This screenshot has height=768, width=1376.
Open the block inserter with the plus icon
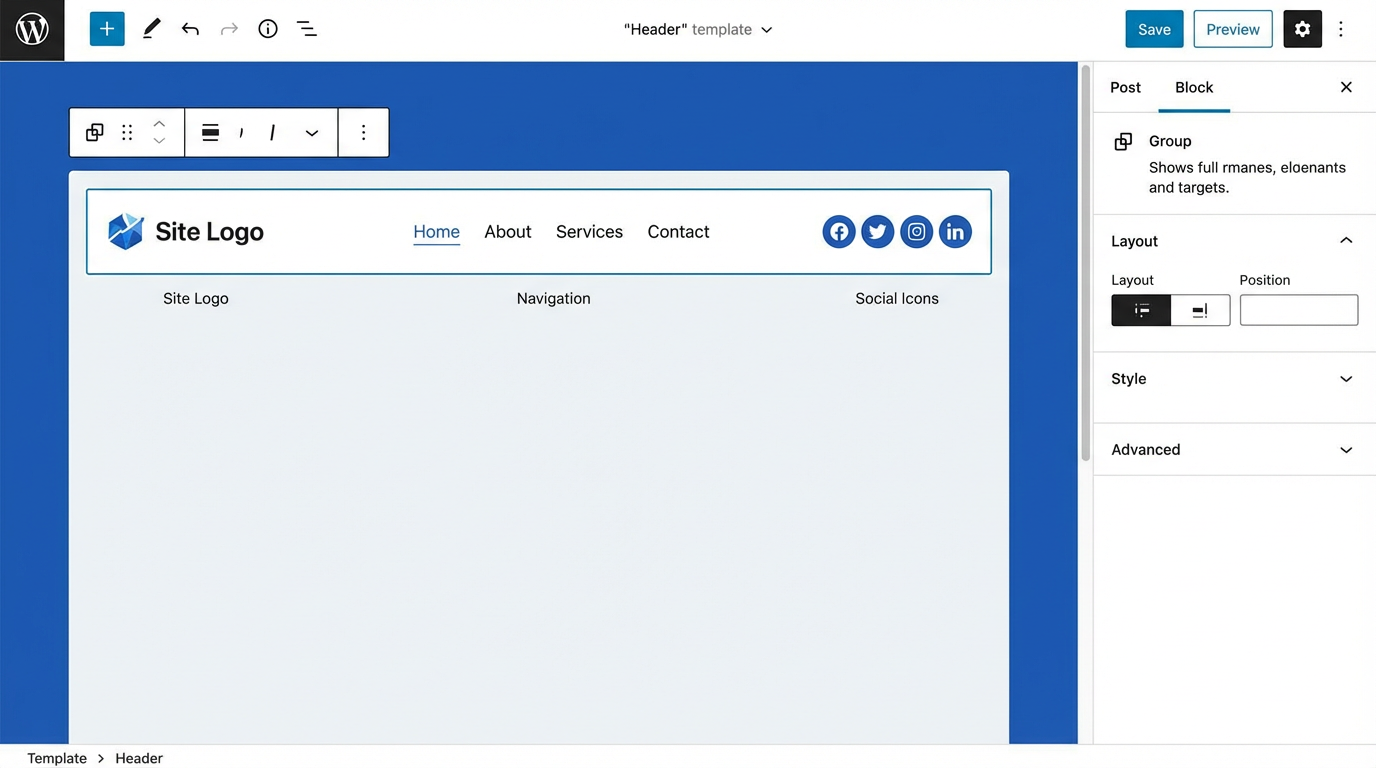107,28
